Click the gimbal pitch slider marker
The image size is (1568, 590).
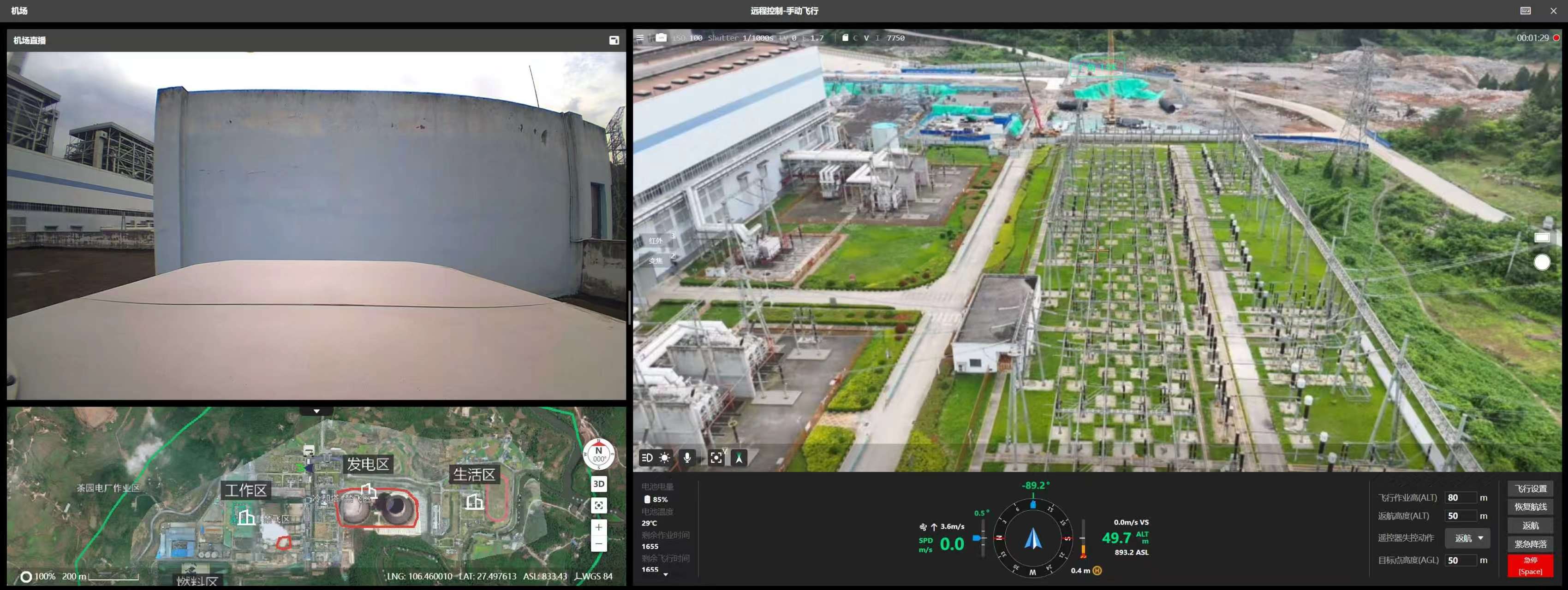[x=977, y=538]
